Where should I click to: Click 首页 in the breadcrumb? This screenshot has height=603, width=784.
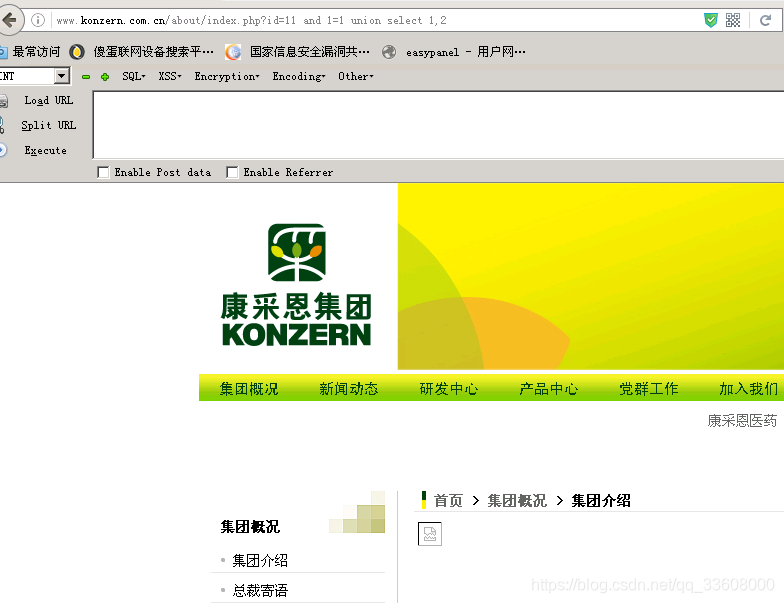pos(448,500)
